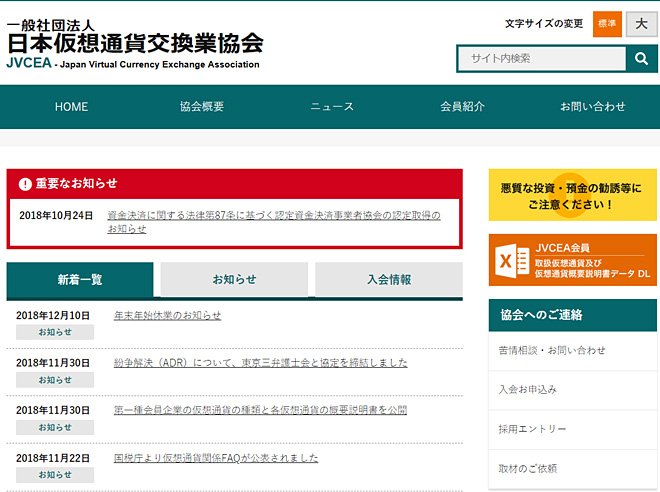Click お知らせ tag under 2018年12月10日
The width and height of the screenshot is (660, 492).
(x=55, y=332)
